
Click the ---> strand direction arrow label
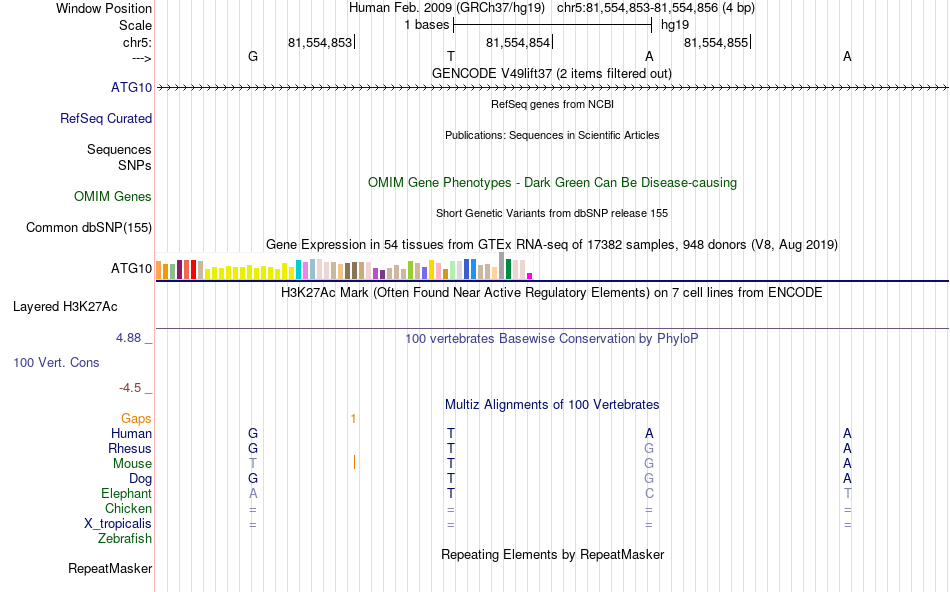(142, 58)
